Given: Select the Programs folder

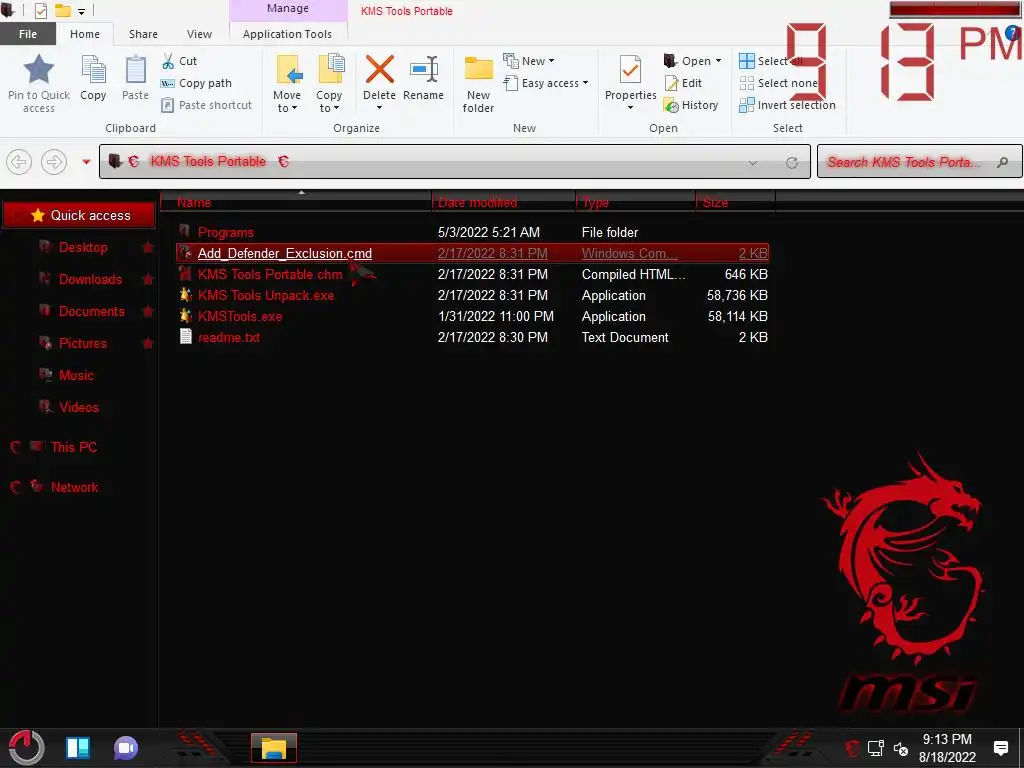Looking at the screenshot, I should [225, 232].
